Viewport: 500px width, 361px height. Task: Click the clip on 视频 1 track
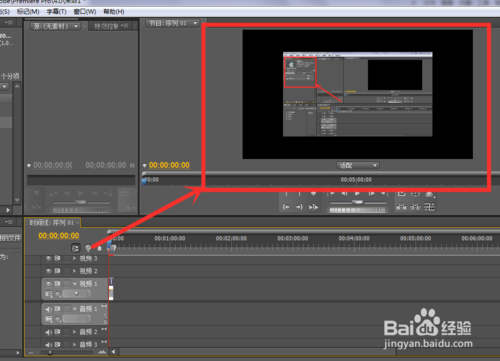111,289
